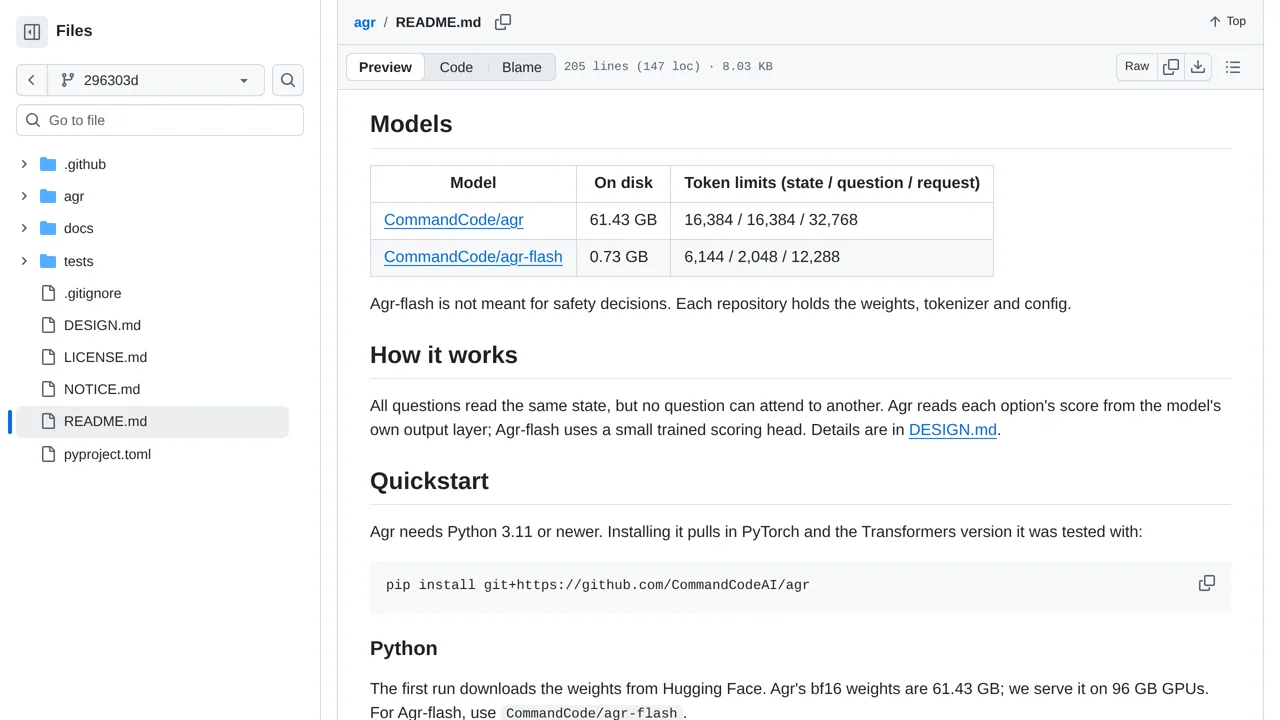Copy raw file contents icon
The image size is (1280, 720).
coord(1171,67)
